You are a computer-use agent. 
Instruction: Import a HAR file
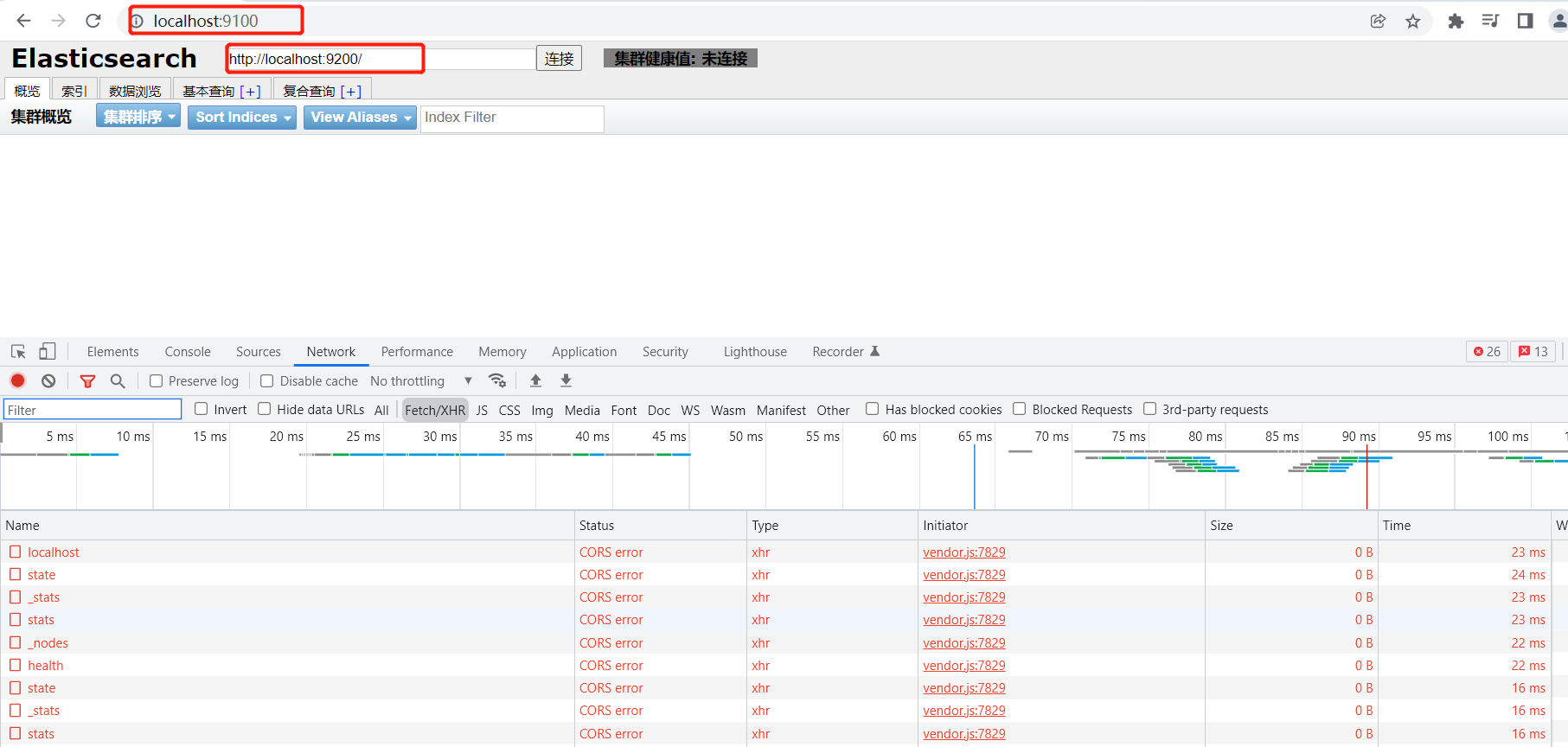coord(535,380)
